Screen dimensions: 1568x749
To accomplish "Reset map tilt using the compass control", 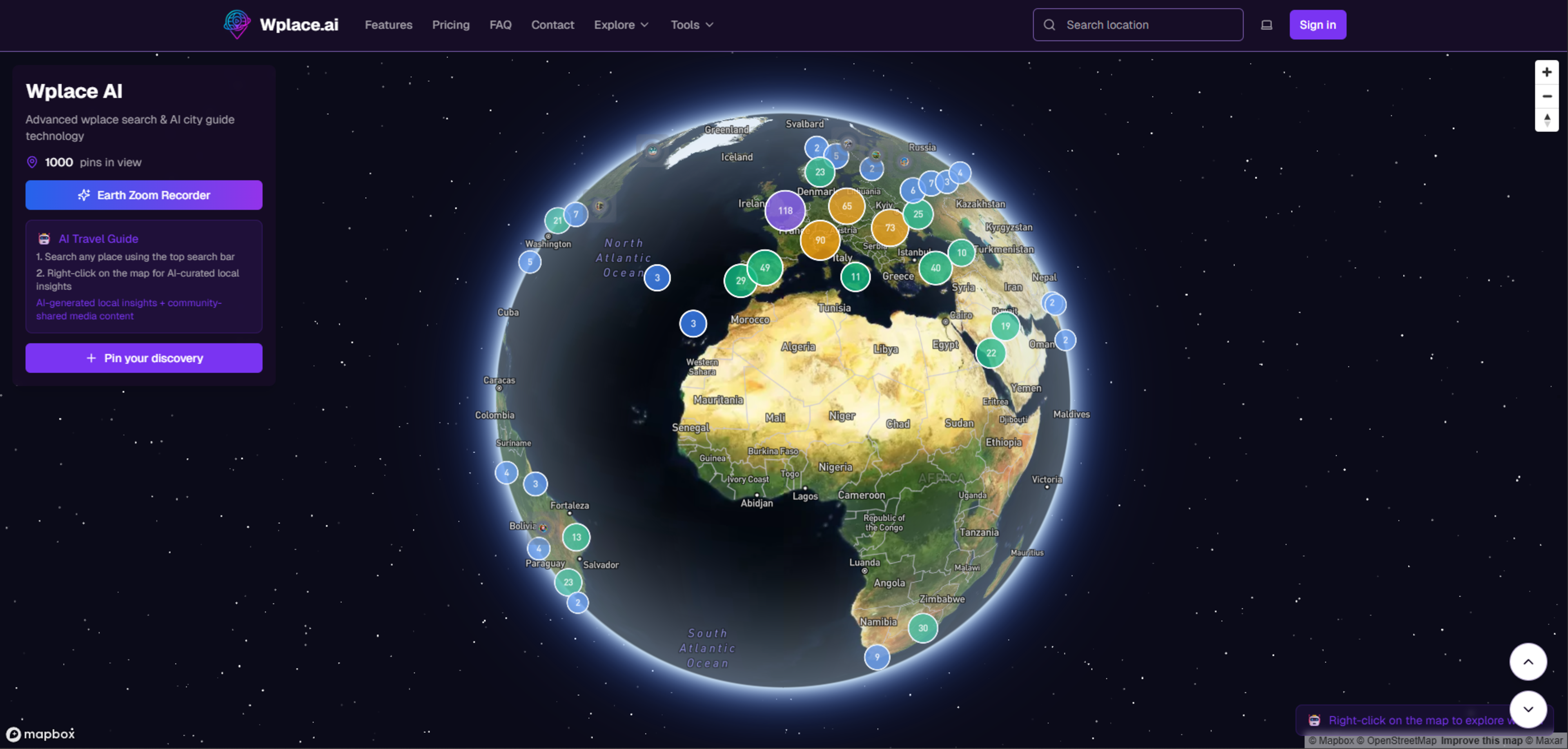I will coord(1547,120).
